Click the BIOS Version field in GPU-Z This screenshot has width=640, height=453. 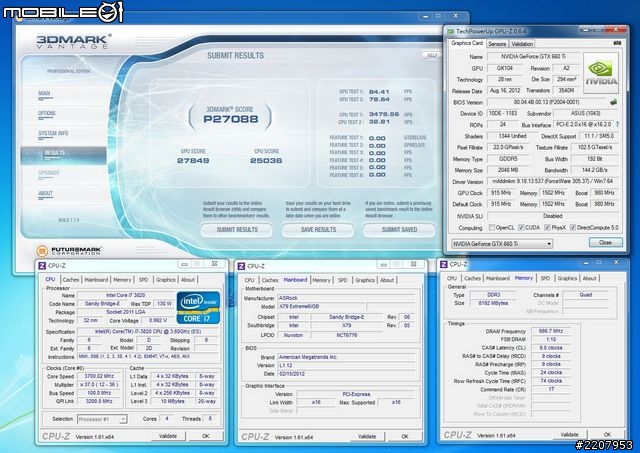548,102
